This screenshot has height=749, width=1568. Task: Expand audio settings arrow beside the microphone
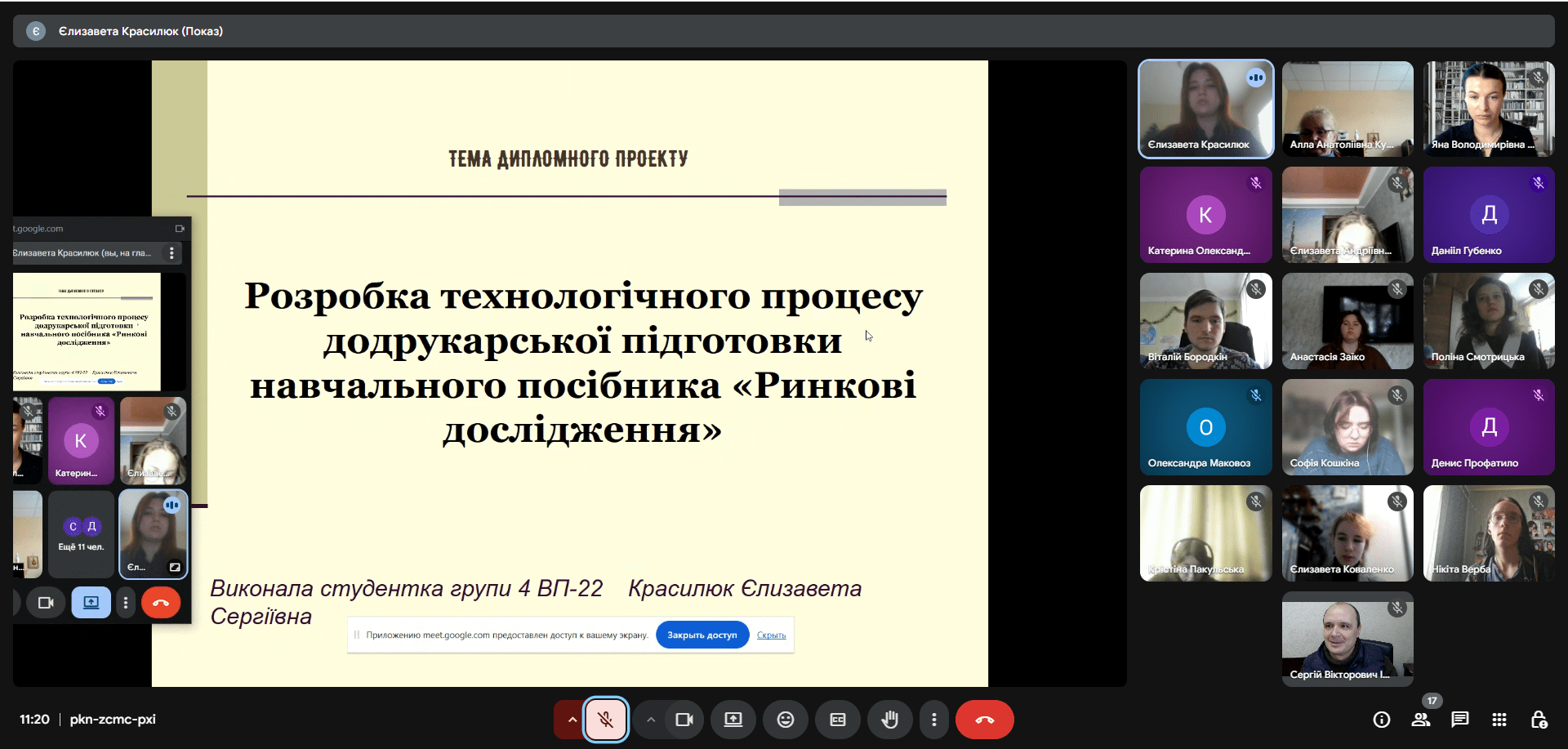click(572, 720)
